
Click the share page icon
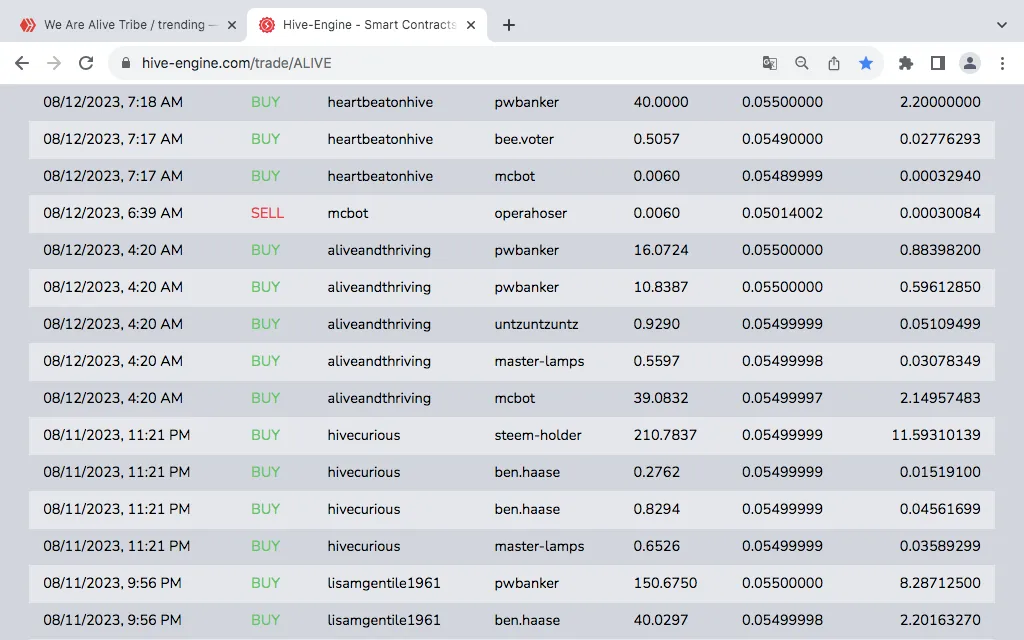coord(833,63)
